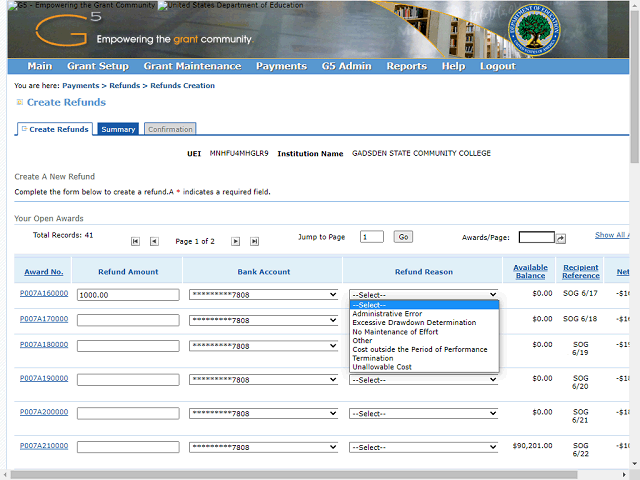This screenshot has height=480, width=640.
Task: Pick Excessive Drawdown Determination option
Action: pyautogui.click(x=414, y=323)
